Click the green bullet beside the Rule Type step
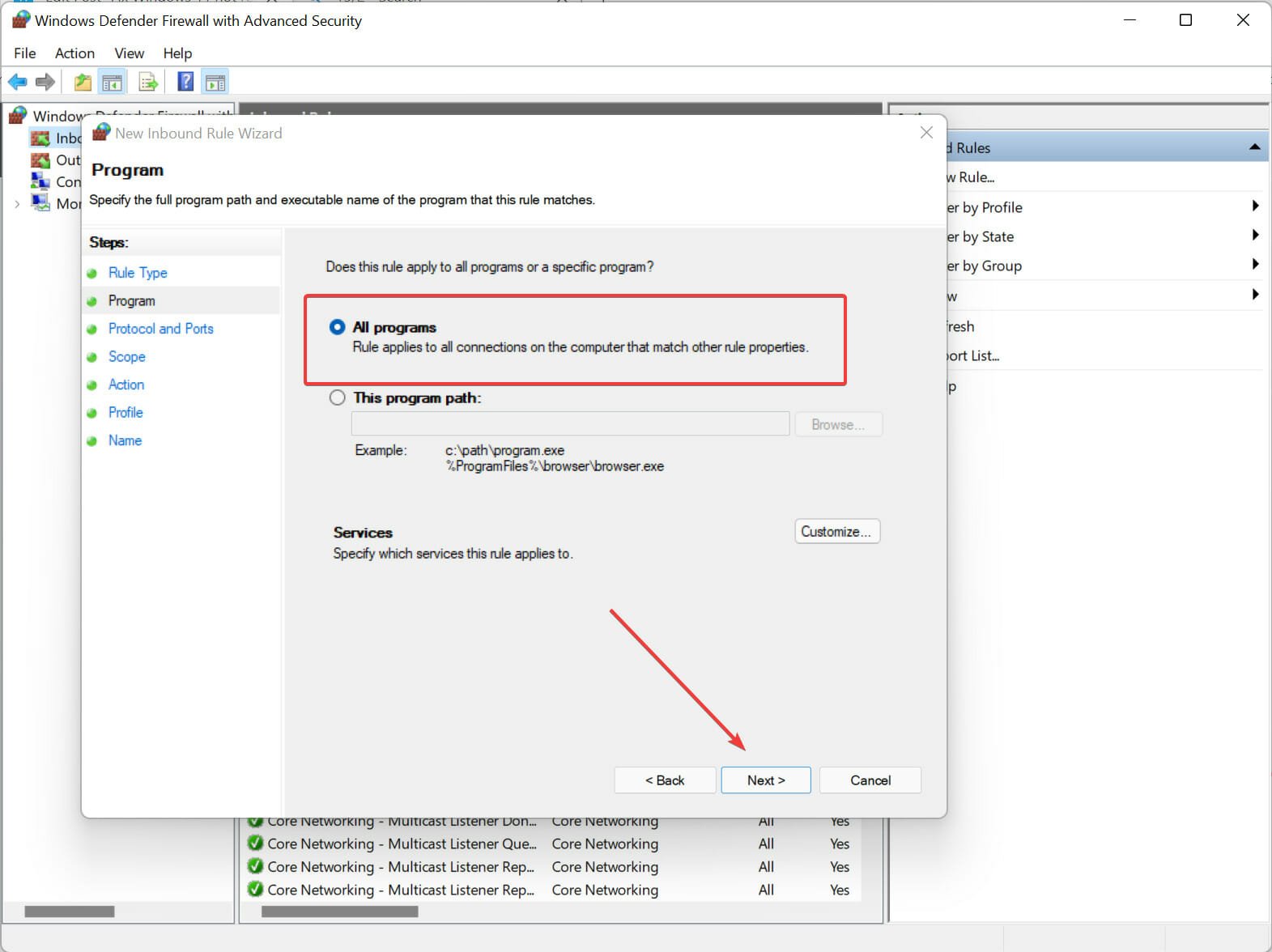1272x952 pixels. pyautogui.click(x=92, y=274)
